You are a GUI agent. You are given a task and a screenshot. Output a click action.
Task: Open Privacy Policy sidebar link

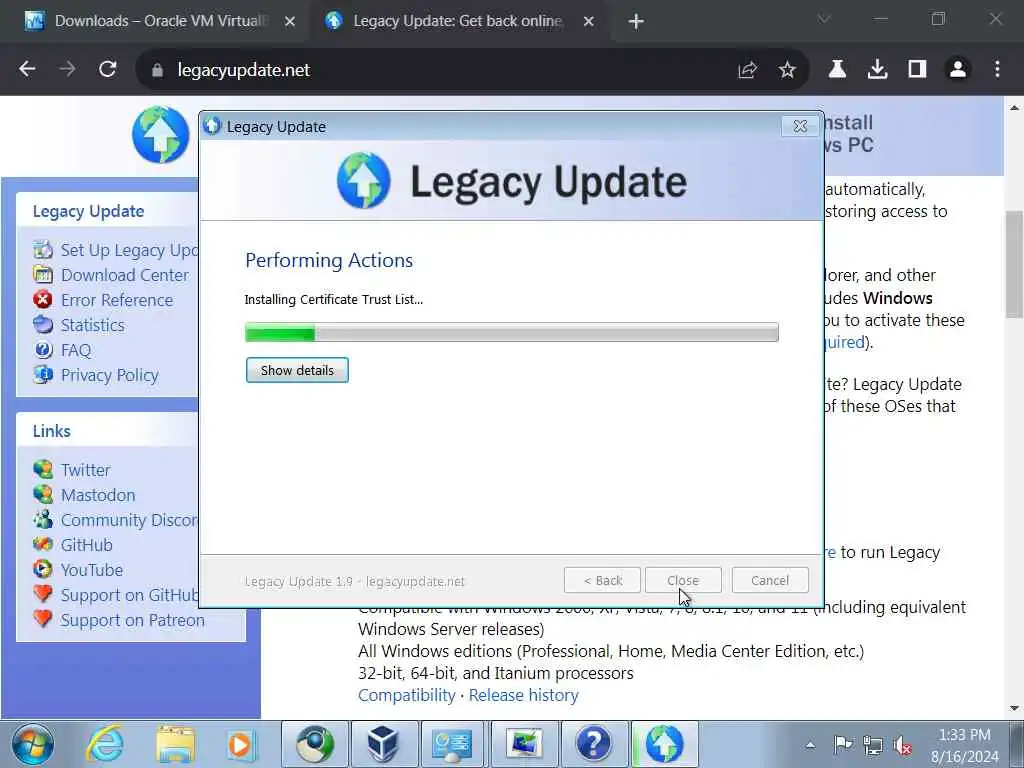pyautogui.click(x=110, y=375)
